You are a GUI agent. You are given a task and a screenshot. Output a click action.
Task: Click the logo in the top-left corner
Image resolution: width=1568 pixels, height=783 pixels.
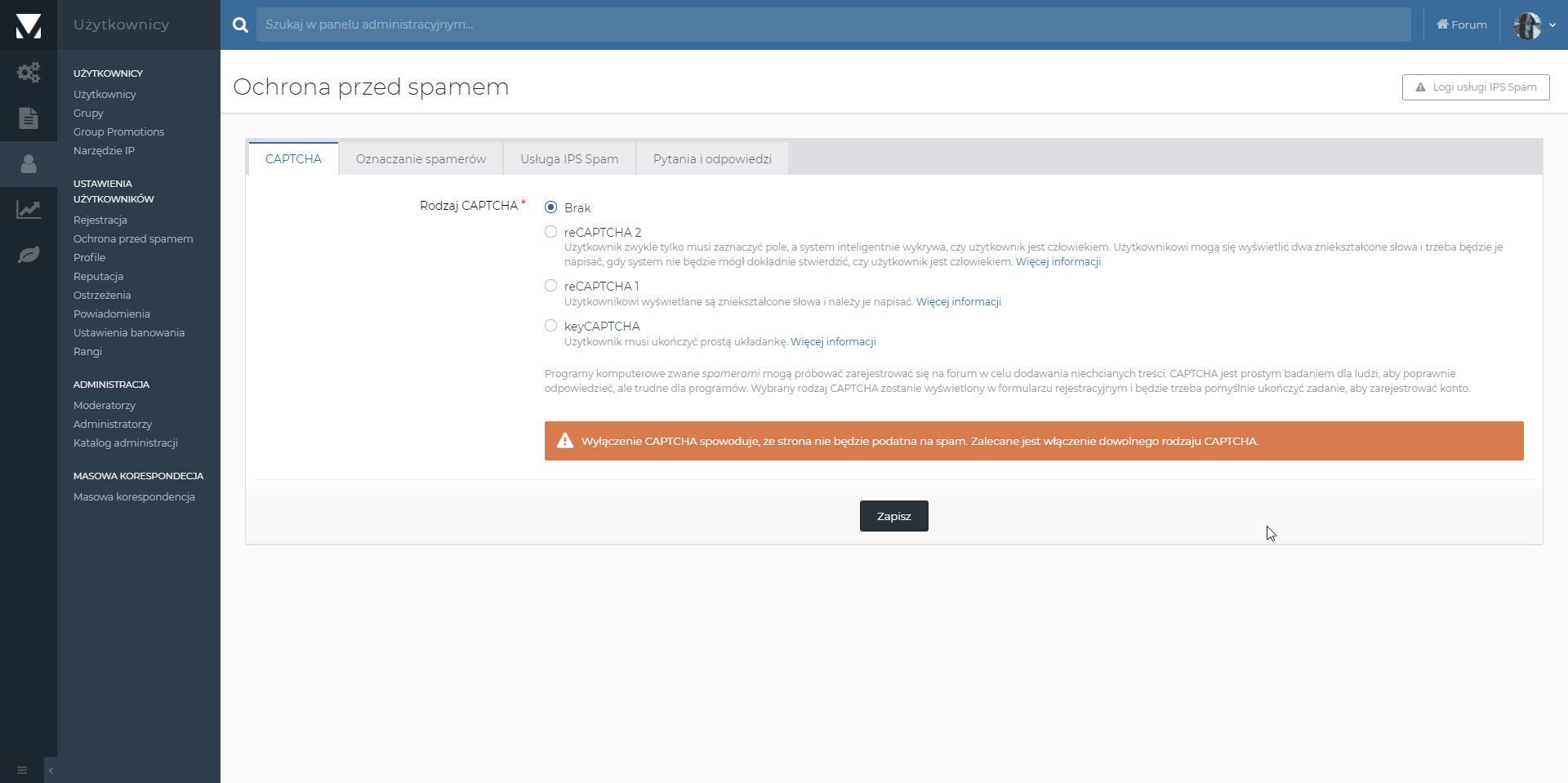pos(29,25)
